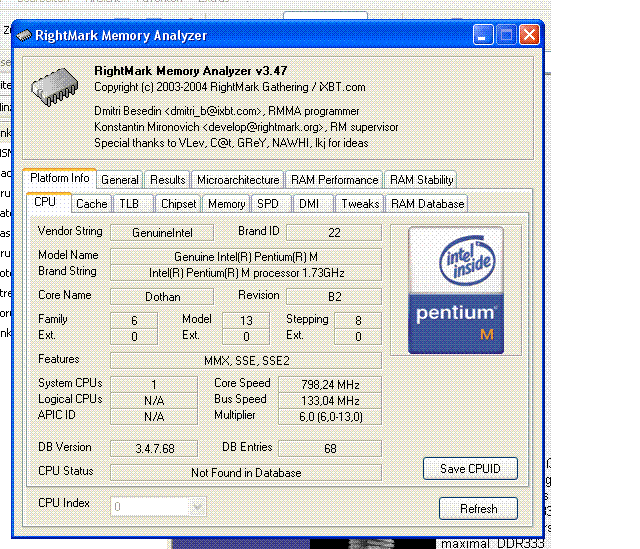This screenshot has width=640, height=549.
Task: Open the Tweaks sub-tab
Action: tap(360, 204)
